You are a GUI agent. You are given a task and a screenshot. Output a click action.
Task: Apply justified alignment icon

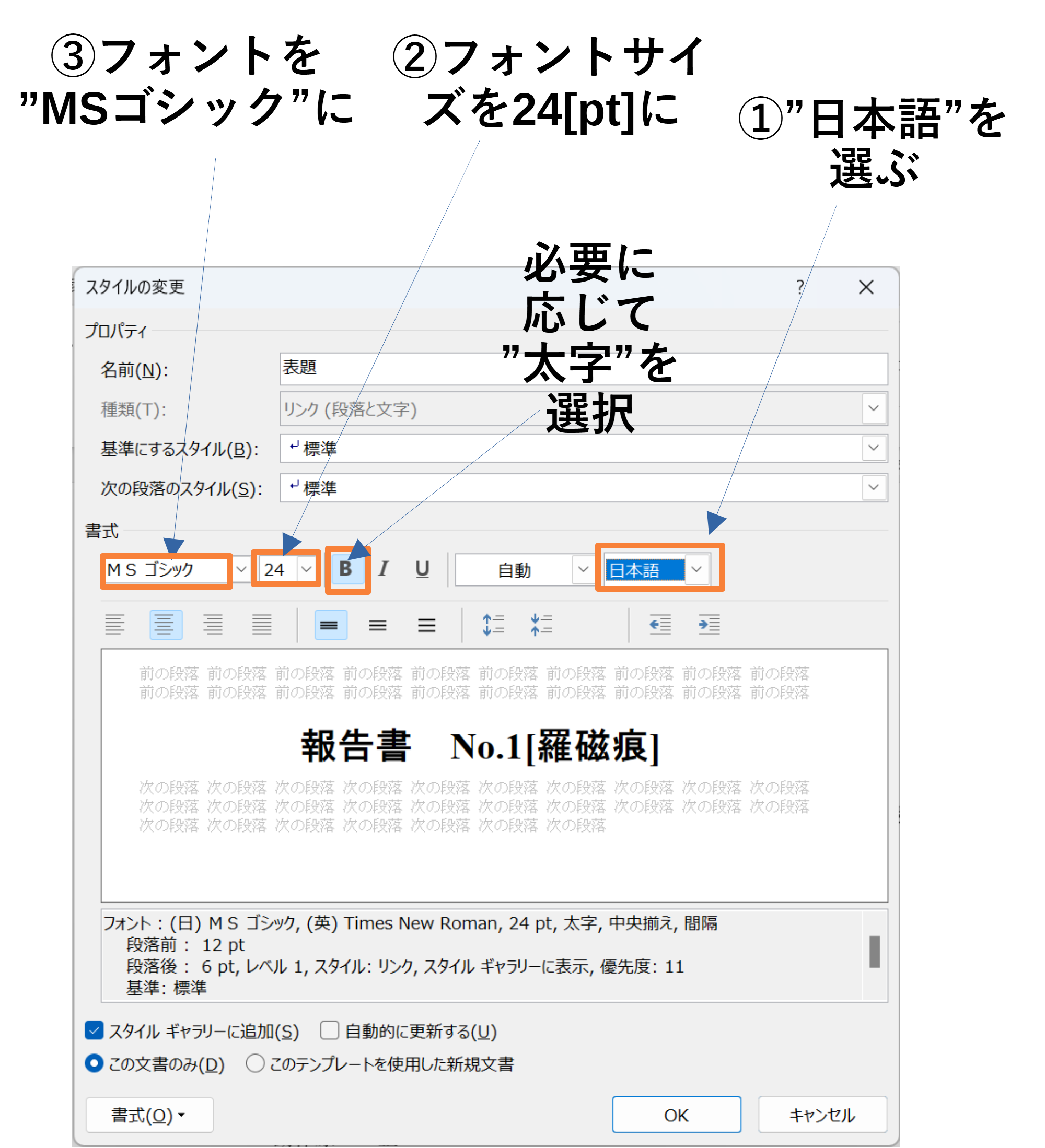(262, 626)
